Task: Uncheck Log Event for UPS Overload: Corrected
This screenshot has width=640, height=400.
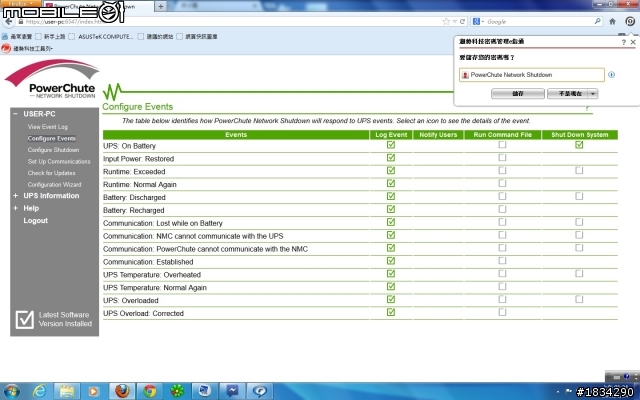Action: point(391,312)
